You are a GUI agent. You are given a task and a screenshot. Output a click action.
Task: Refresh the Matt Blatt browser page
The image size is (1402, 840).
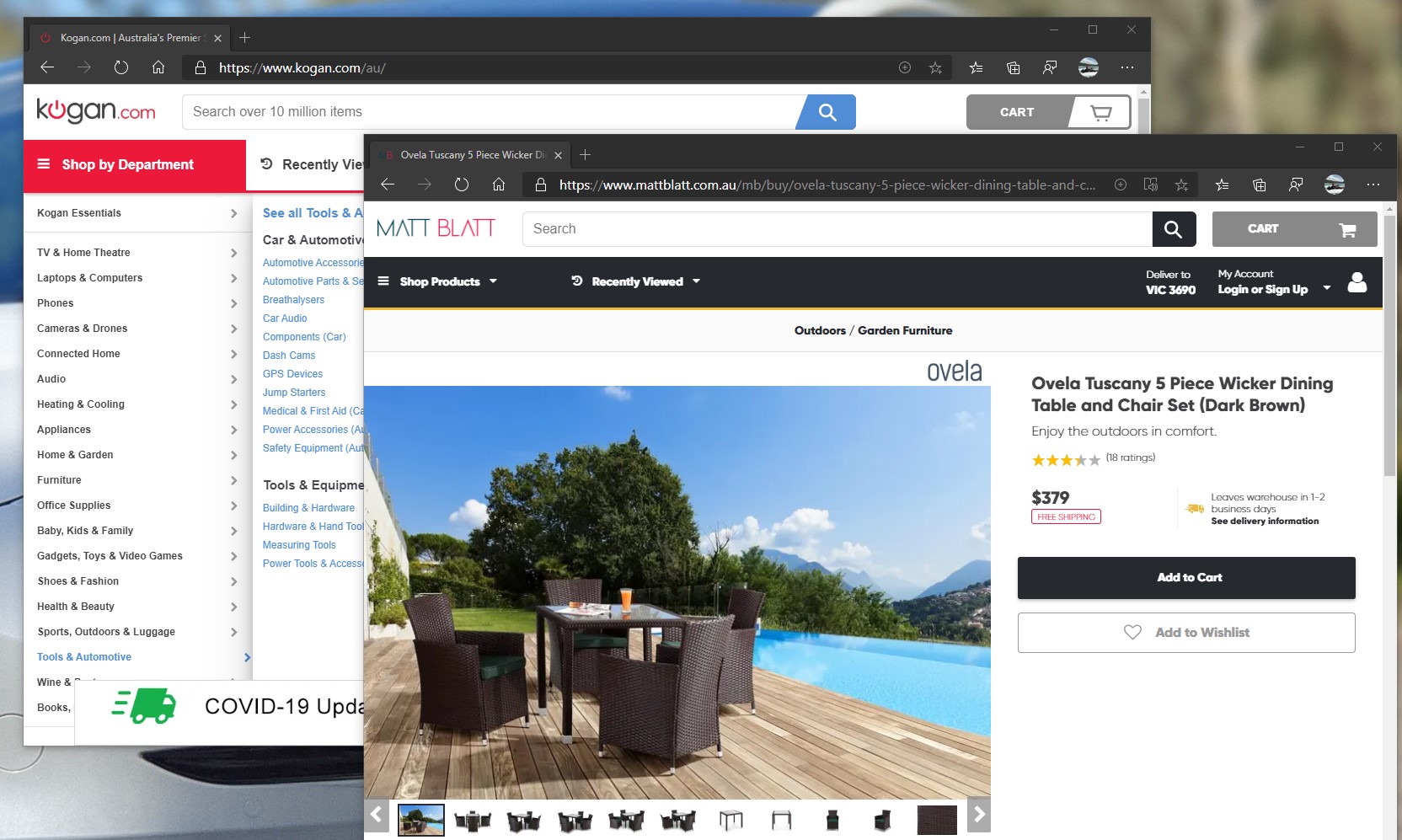click(461, 185)
